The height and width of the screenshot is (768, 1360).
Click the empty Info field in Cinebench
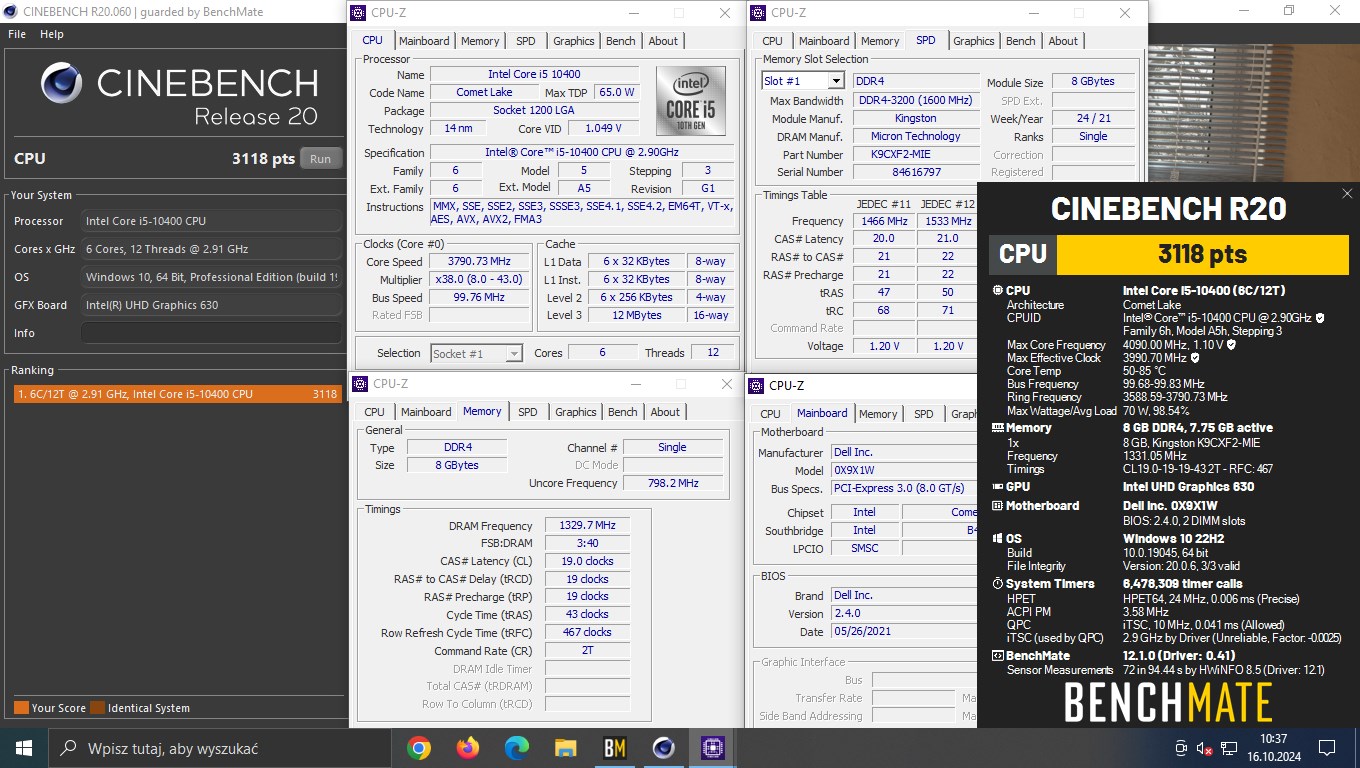tap(209, 333)
